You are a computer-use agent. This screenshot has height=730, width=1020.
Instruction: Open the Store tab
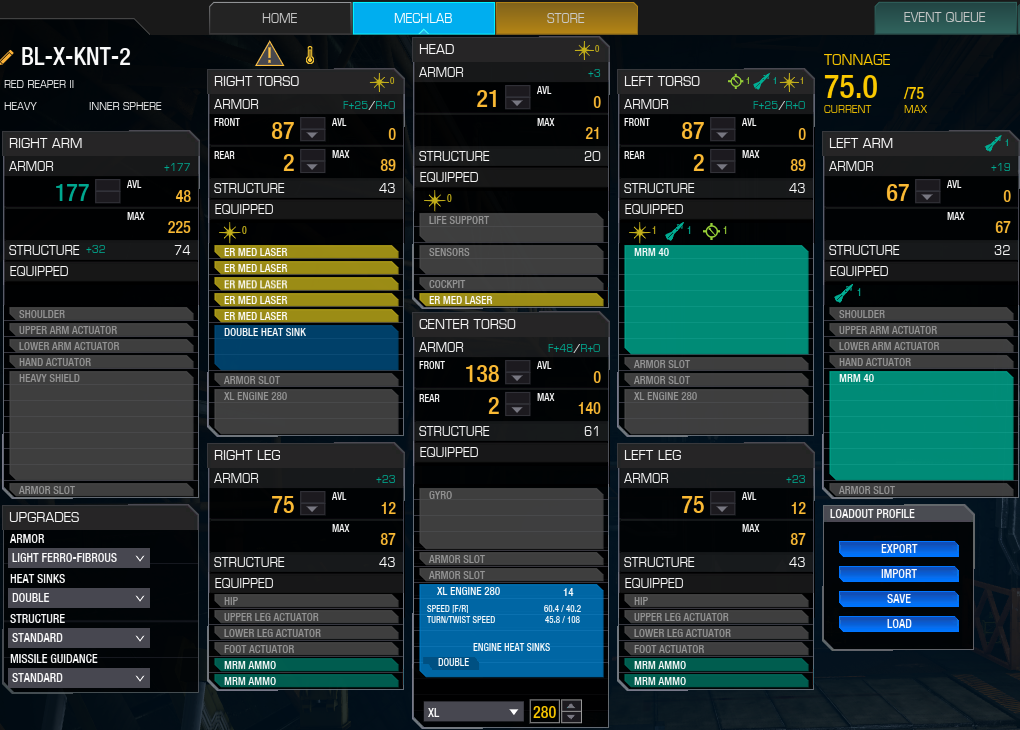(x=566, y=18)
